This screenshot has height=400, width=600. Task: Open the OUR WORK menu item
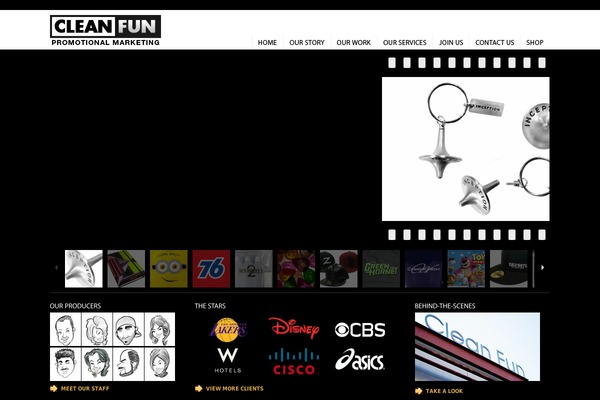tap(354, 42)
